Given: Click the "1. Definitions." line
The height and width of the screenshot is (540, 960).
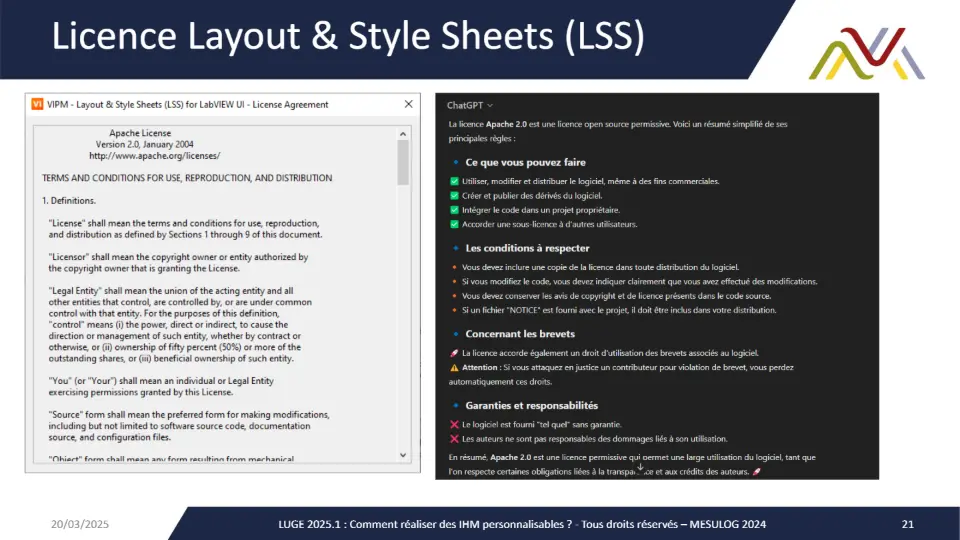Looking at the screenshot, I should [69, 201].
